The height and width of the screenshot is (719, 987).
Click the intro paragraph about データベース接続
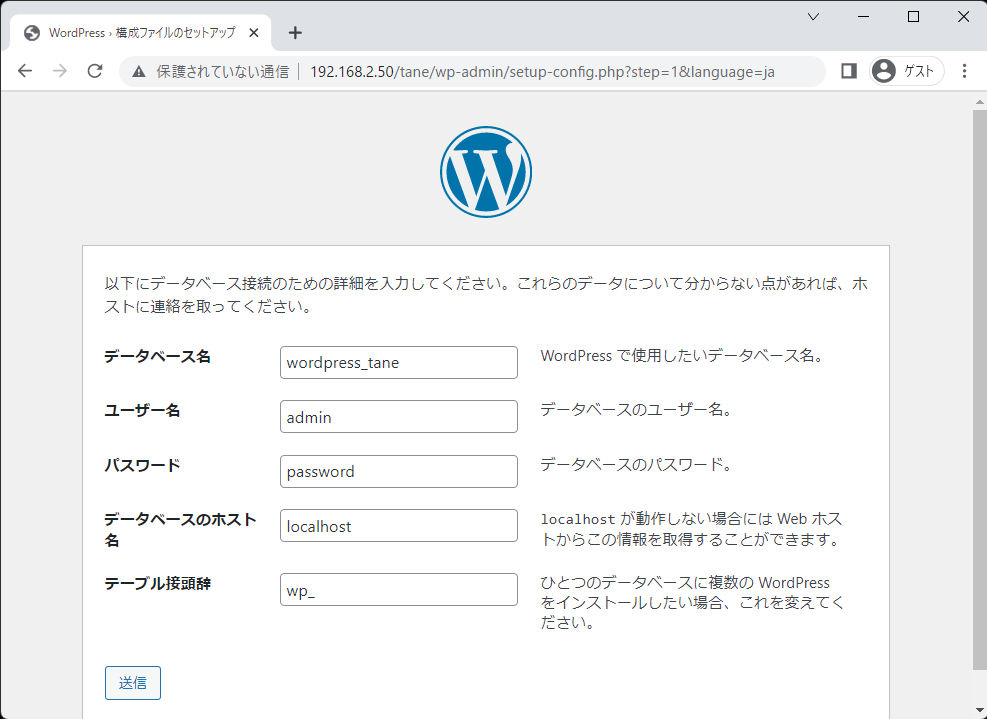pyautogui.click(x=486, y=295)
